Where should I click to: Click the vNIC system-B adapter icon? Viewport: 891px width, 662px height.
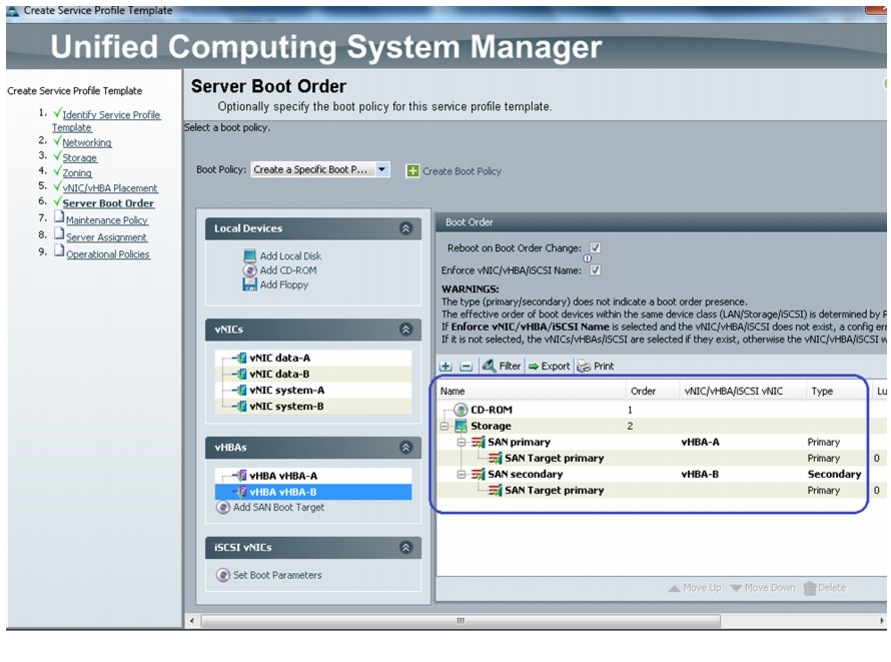pos(241,406)
